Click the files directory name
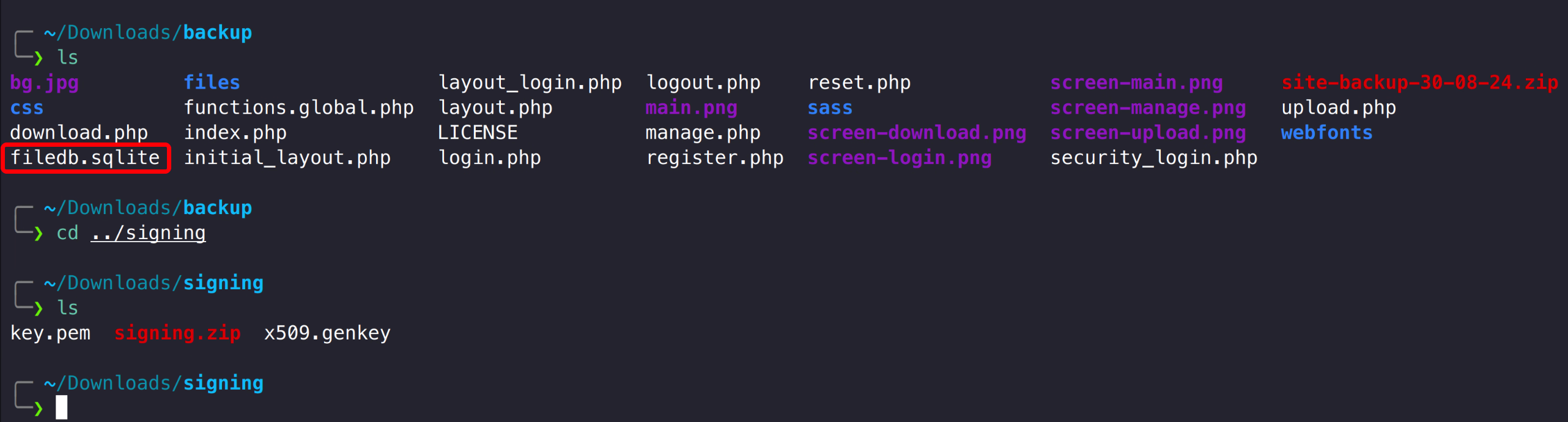 coord(212,83)
